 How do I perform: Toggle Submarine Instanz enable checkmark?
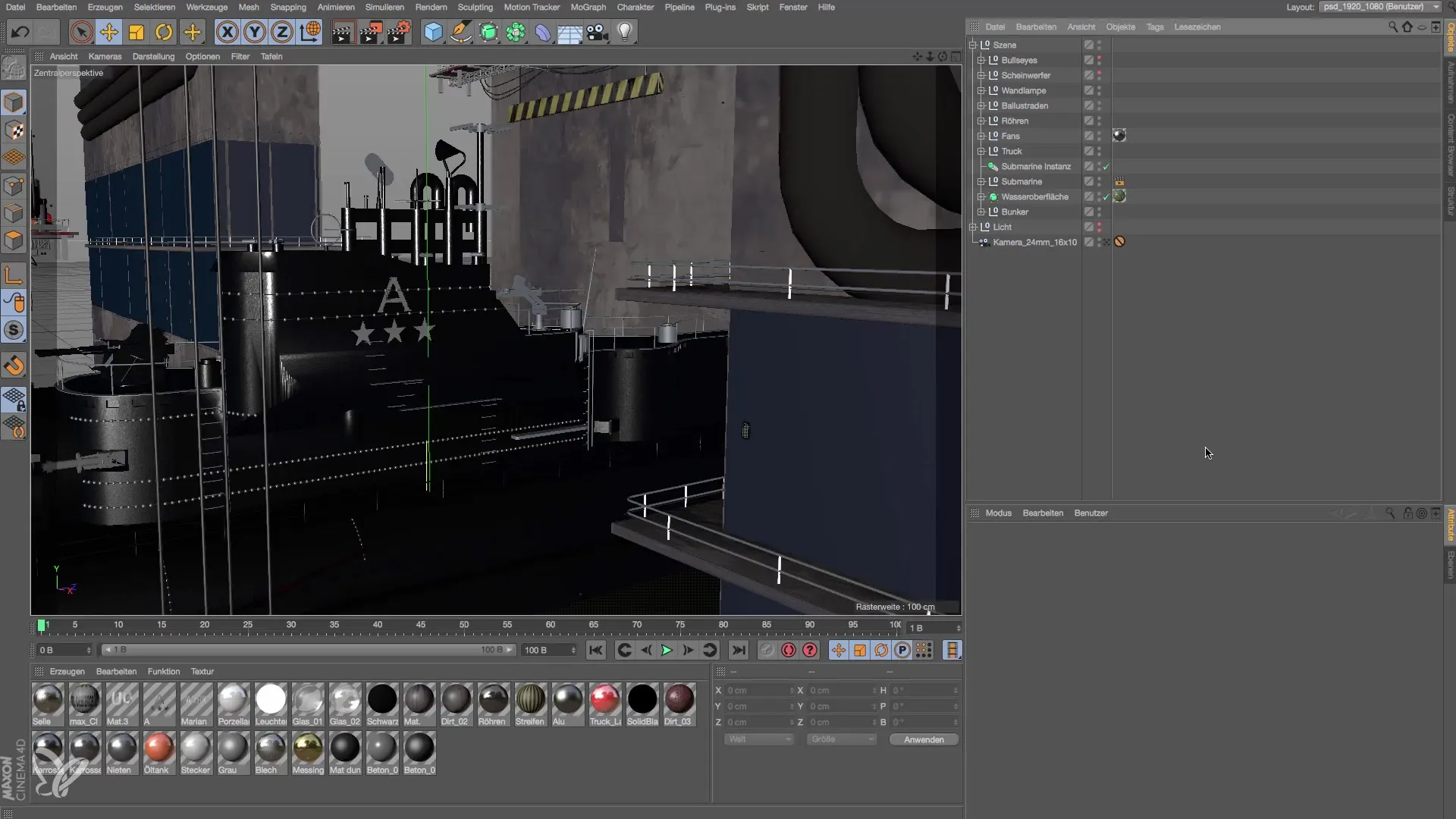pyautogui.click(x=1106, y=167)
